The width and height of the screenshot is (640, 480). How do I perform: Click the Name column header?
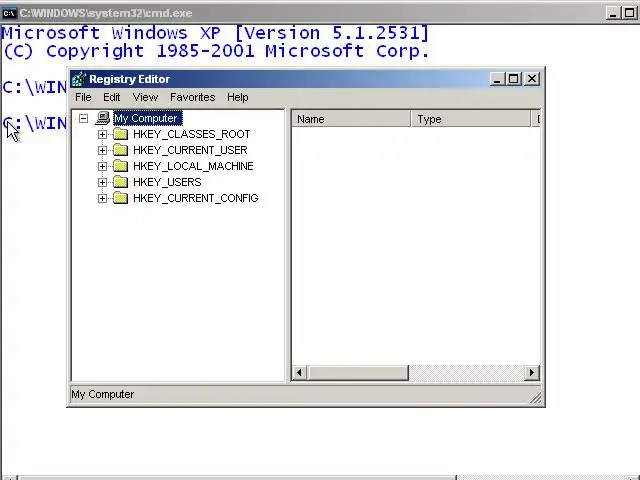click(351, 119)
